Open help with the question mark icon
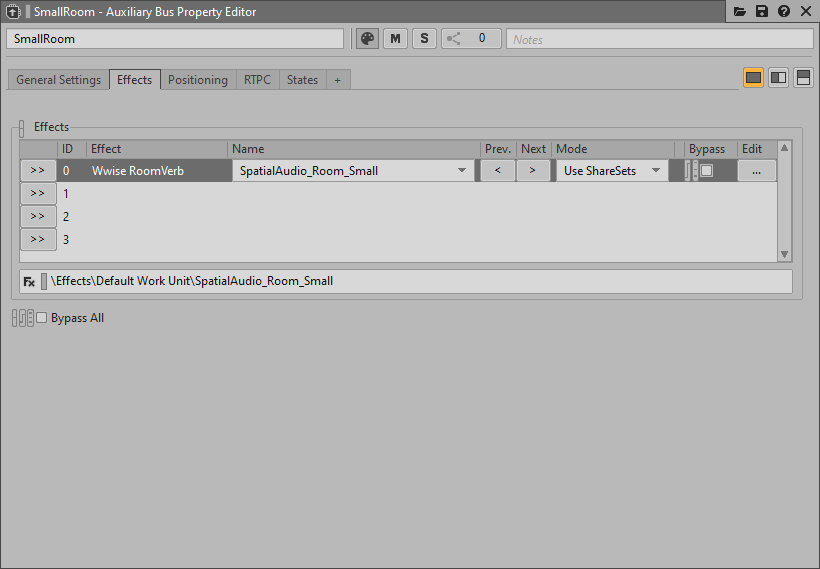The height and width of the screenshot is (569, 820). pyautogui.click(x=784, y=12)
